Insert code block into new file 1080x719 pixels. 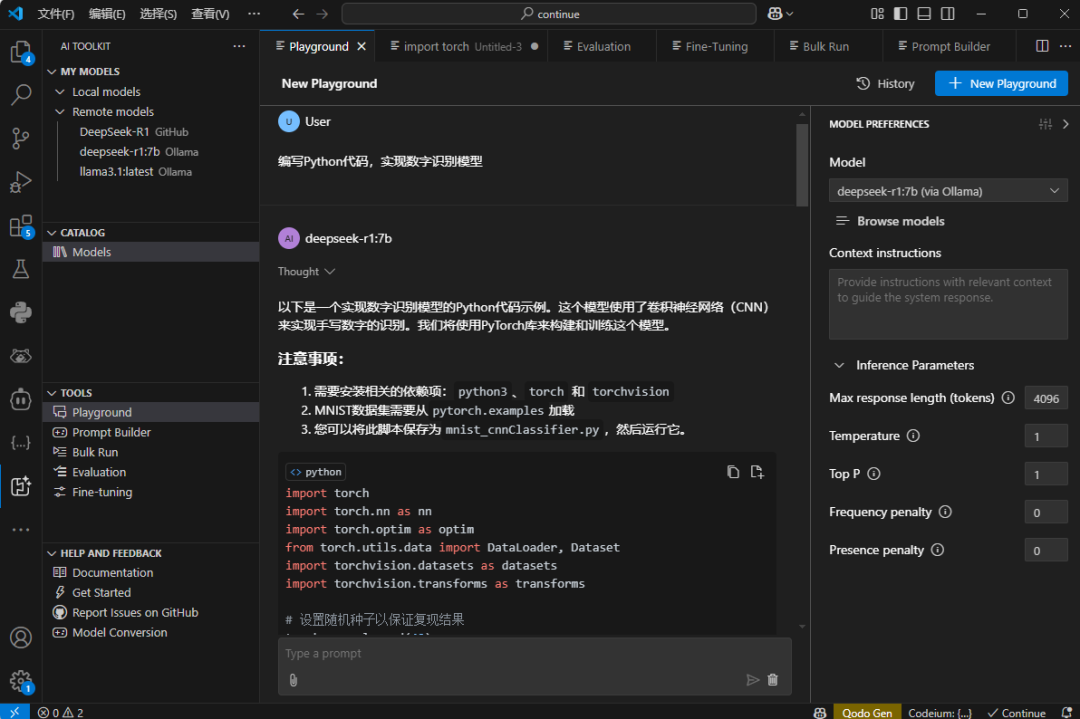tap(757, 472)
